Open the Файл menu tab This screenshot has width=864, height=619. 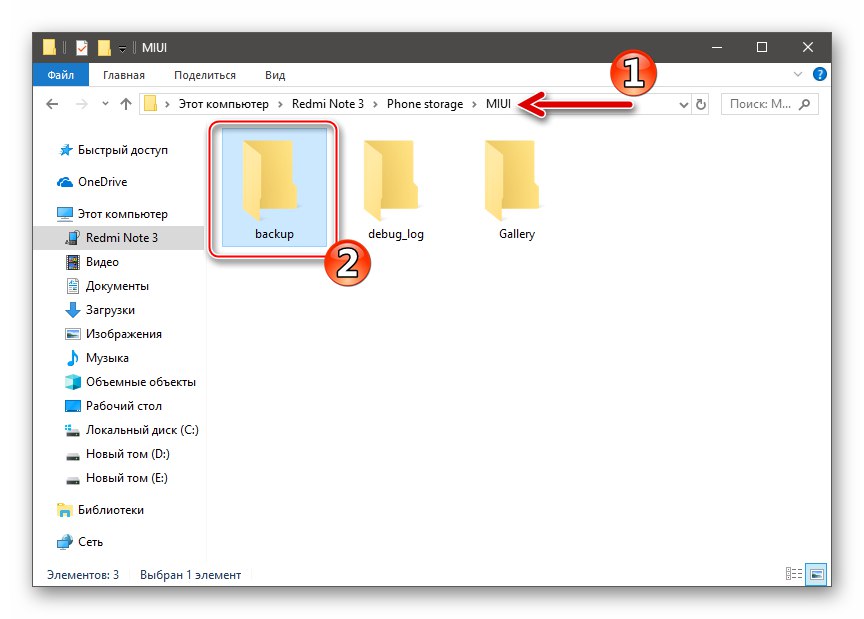[61, 75]
